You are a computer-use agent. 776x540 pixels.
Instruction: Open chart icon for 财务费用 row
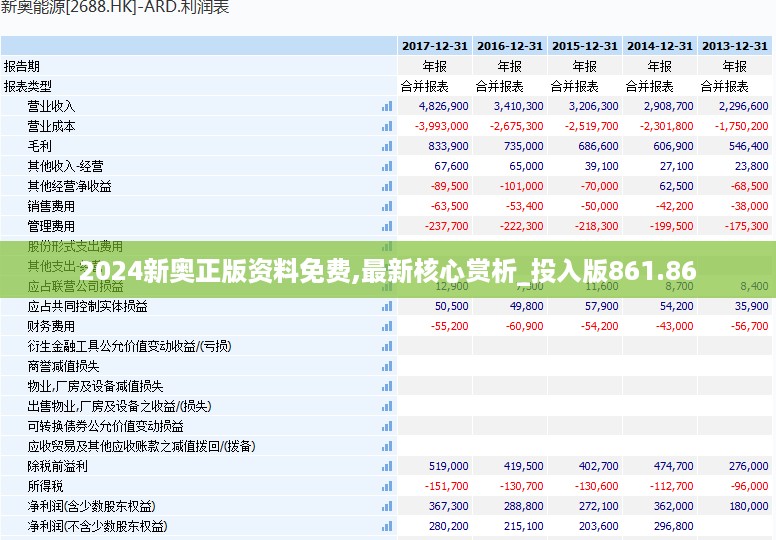pos(387,326)
